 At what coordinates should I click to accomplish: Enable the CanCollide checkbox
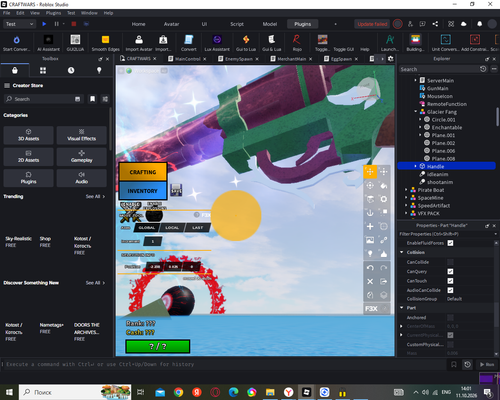[x=450, y=262]
